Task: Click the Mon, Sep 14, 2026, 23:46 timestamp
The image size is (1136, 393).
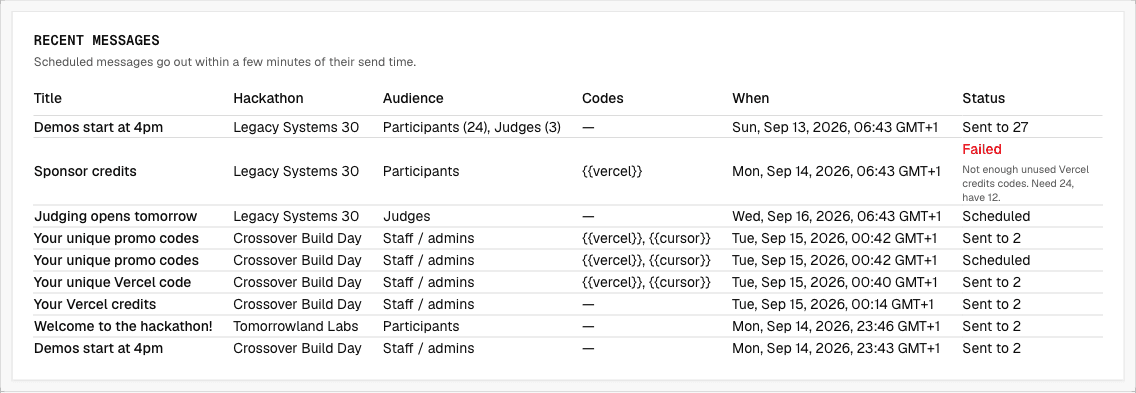Action: [836, 326]
